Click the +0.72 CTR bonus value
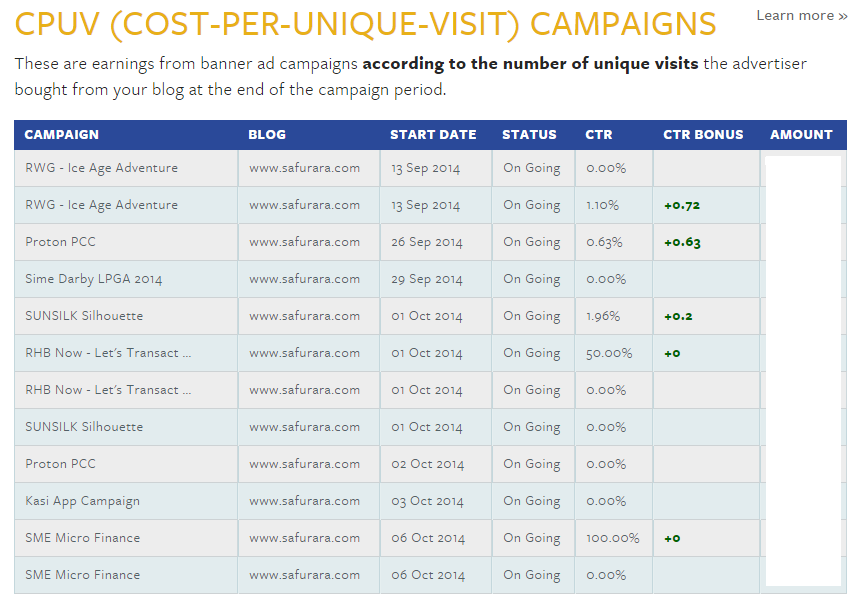 pos(682,206)
